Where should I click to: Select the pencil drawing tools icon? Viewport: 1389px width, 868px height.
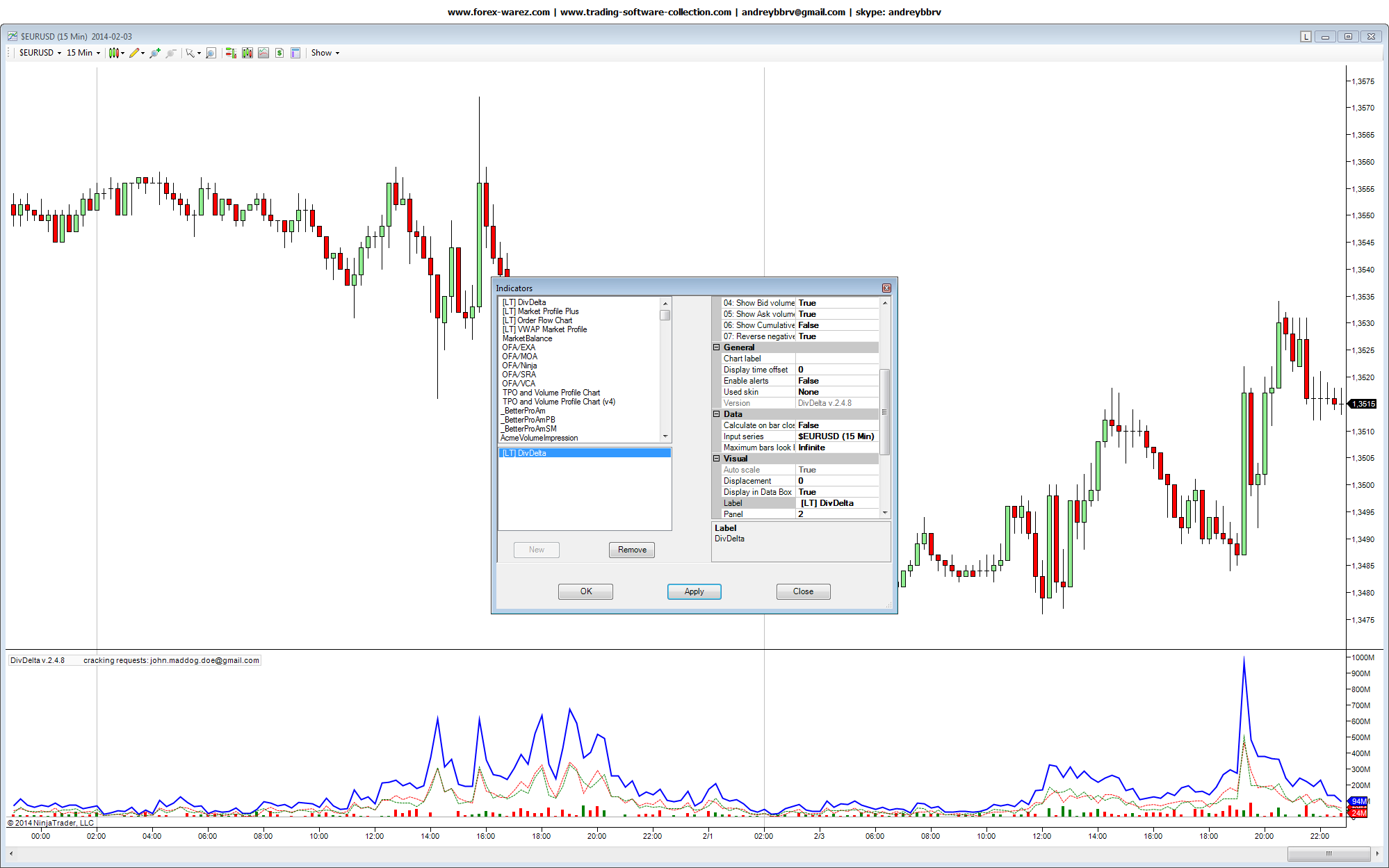click(x=134, y=53)
